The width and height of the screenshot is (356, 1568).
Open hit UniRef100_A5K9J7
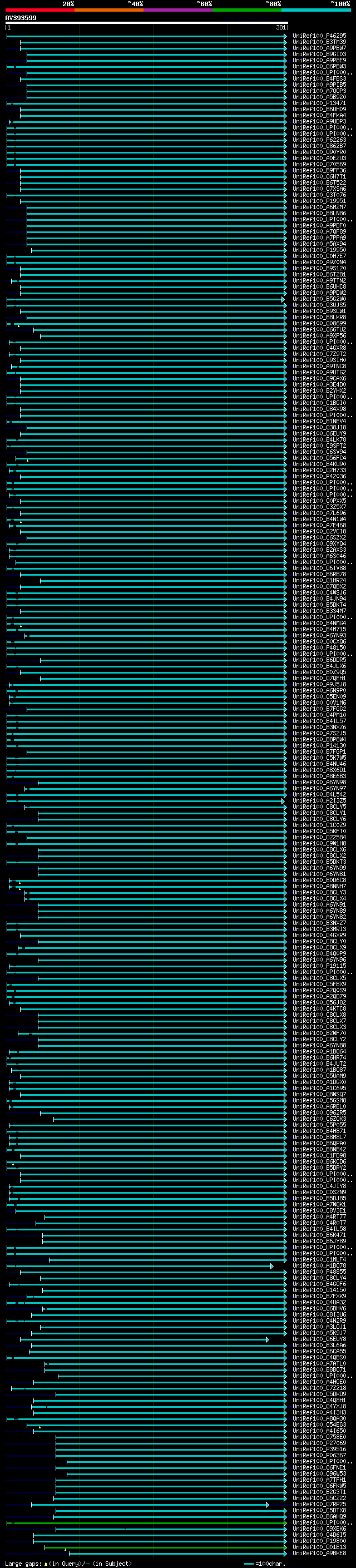(x=319, y=1333)
